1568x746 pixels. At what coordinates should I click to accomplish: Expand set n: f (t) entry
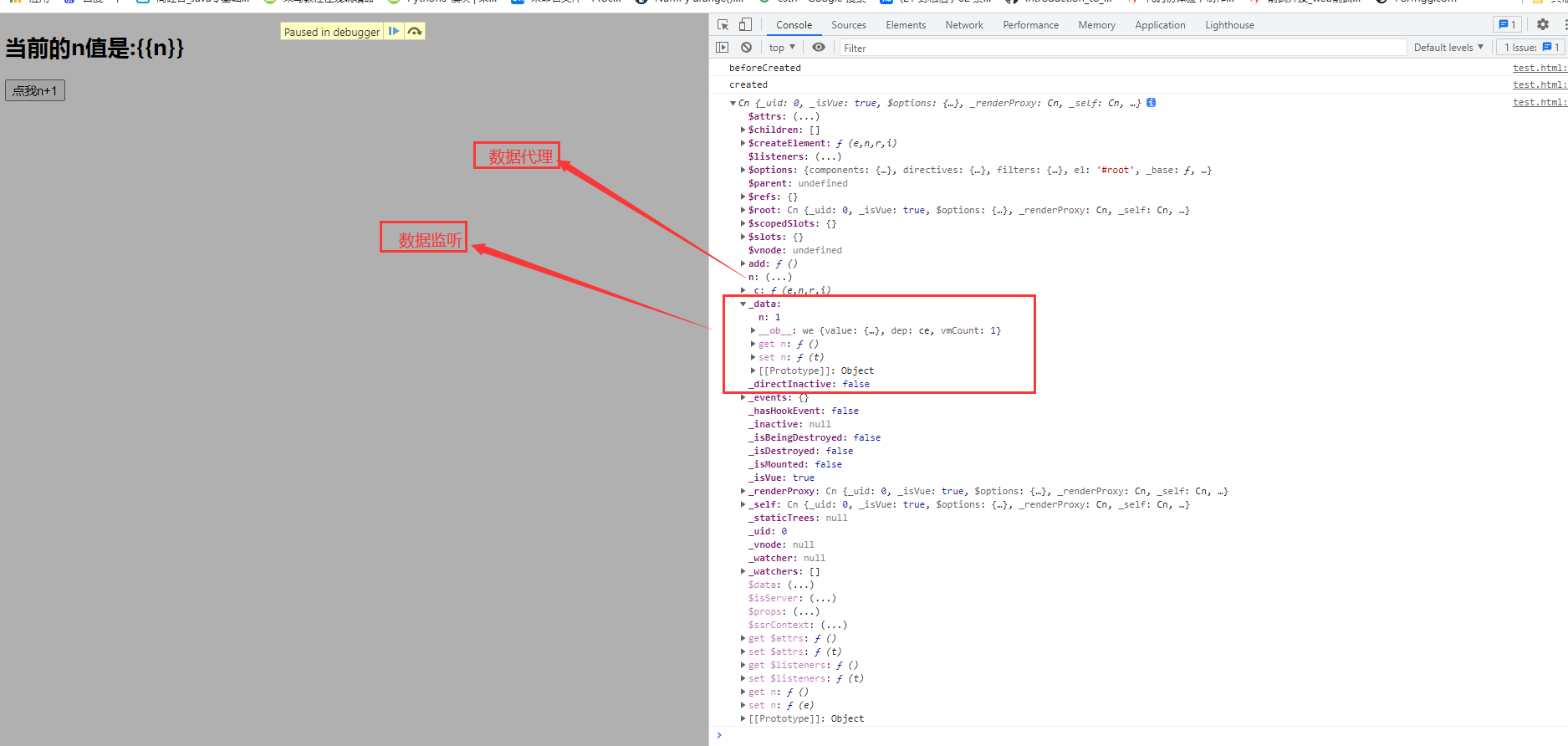(x=753, y=358)
